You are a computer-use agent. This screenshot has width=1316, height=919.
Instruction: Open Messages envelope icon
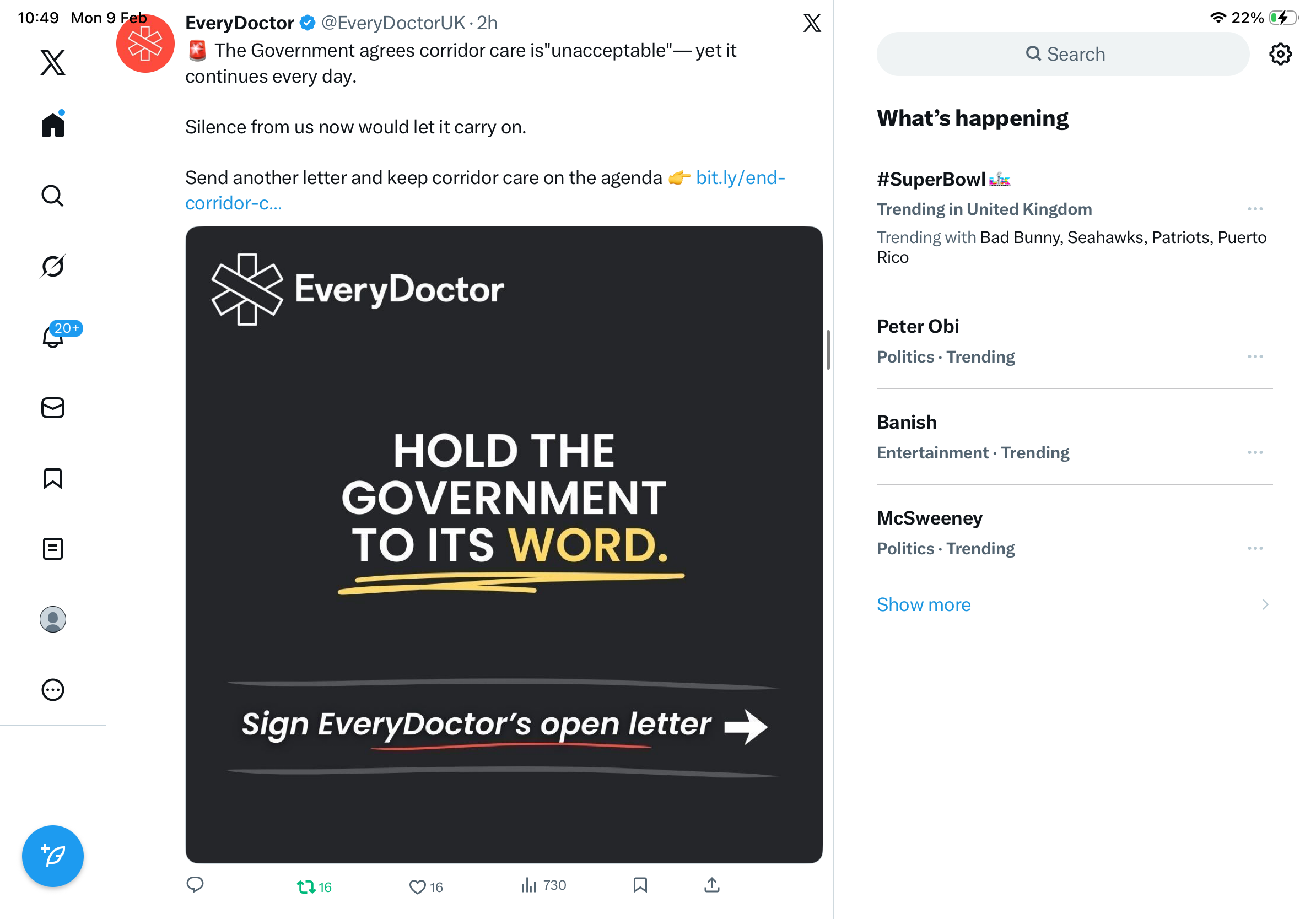pyautogui.click(x=53, y=408)
